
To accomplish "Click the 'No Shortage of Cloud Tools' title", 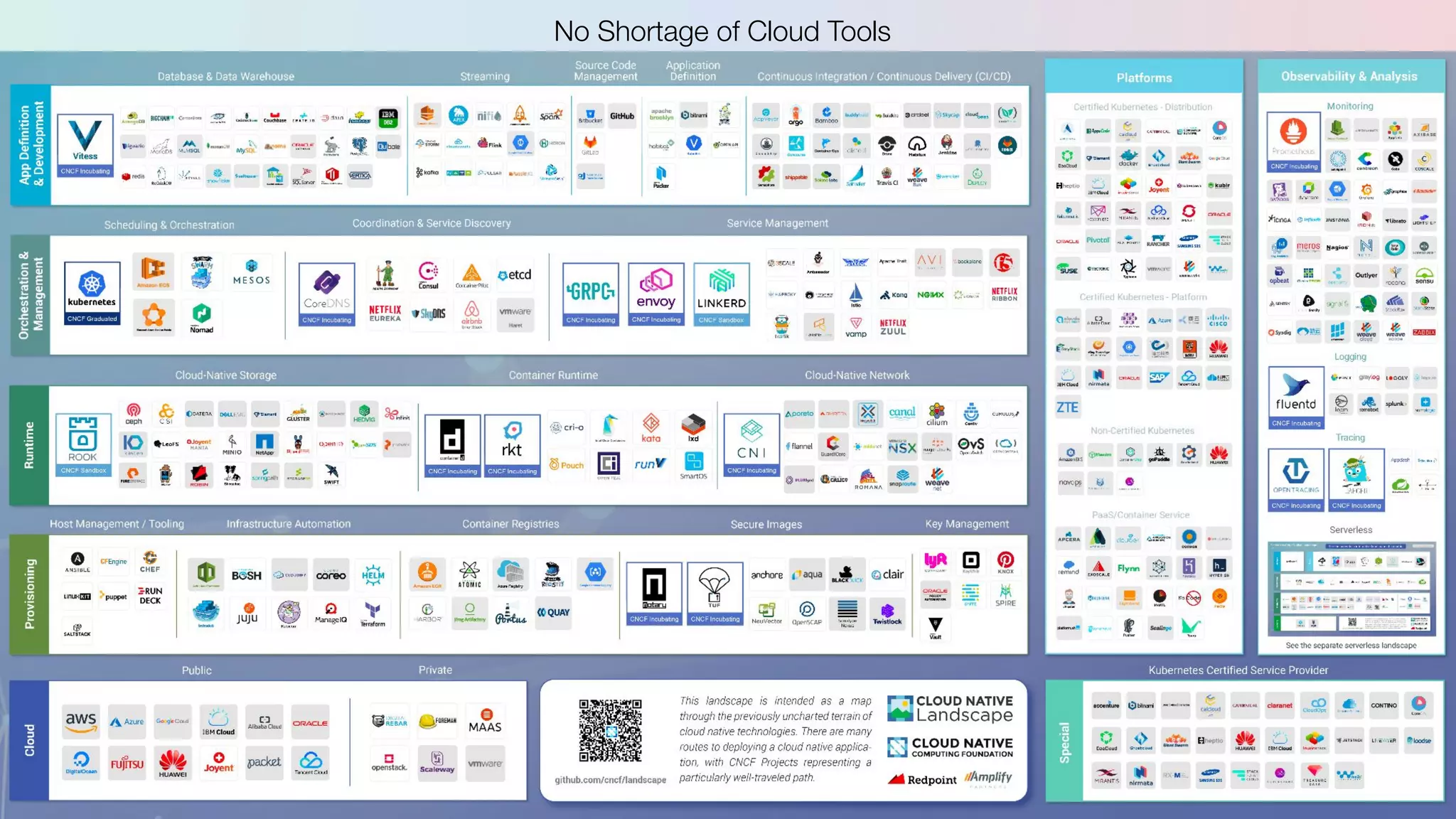I will pos(722,31).
